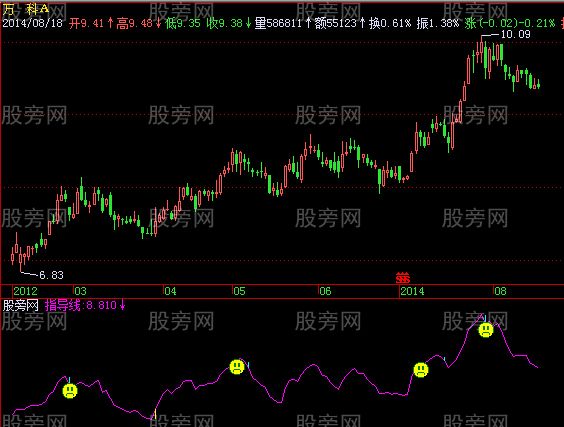Click the last candlestick on the chart
The width and height of the screenshot is (564, 427).
pos(538,85)
